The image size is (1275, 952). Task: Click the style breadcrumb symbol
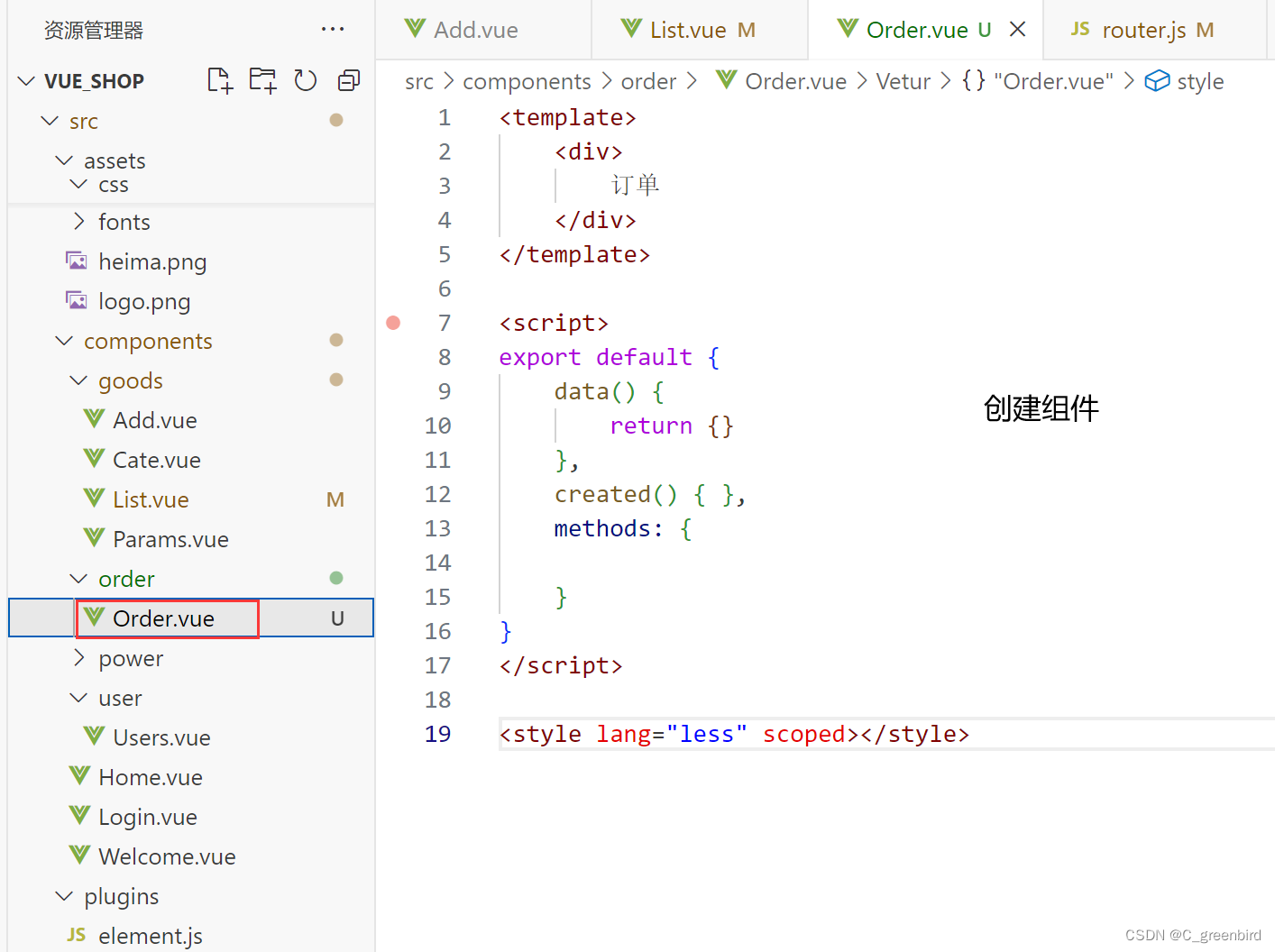pyautogui.click(x=1184, y=82)
